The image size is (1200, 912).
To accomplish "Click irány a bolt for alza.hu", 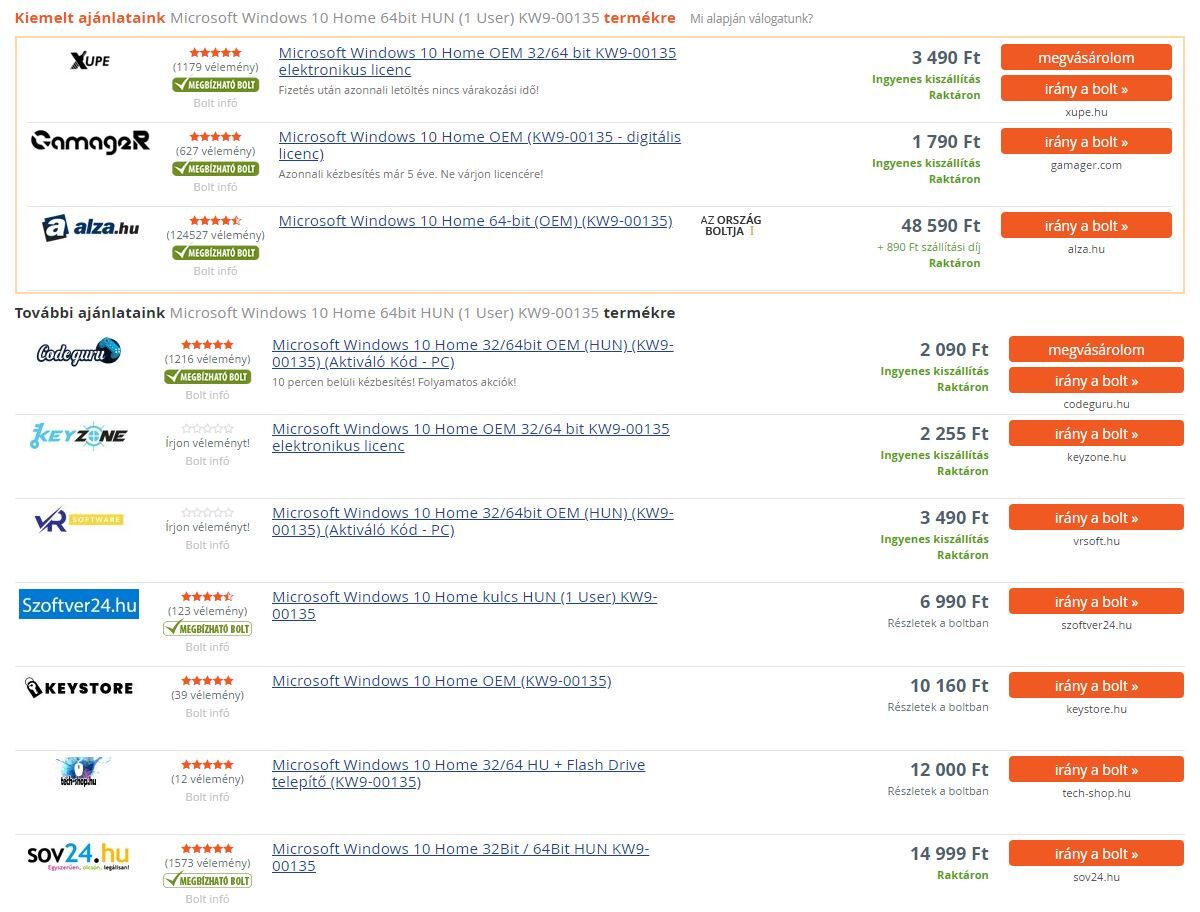I will (x=1086, y=226).
